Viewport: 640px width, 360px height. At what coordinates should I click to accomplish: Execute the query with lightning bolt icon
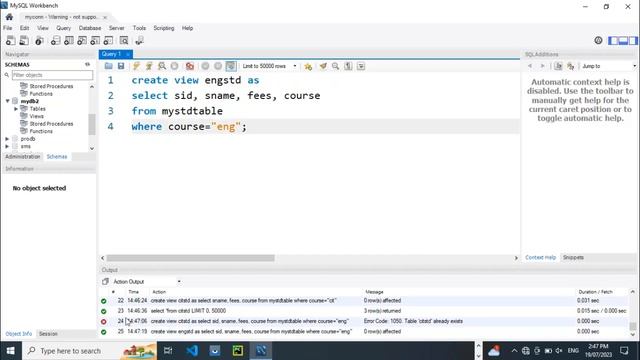click(x=136, y=66)
